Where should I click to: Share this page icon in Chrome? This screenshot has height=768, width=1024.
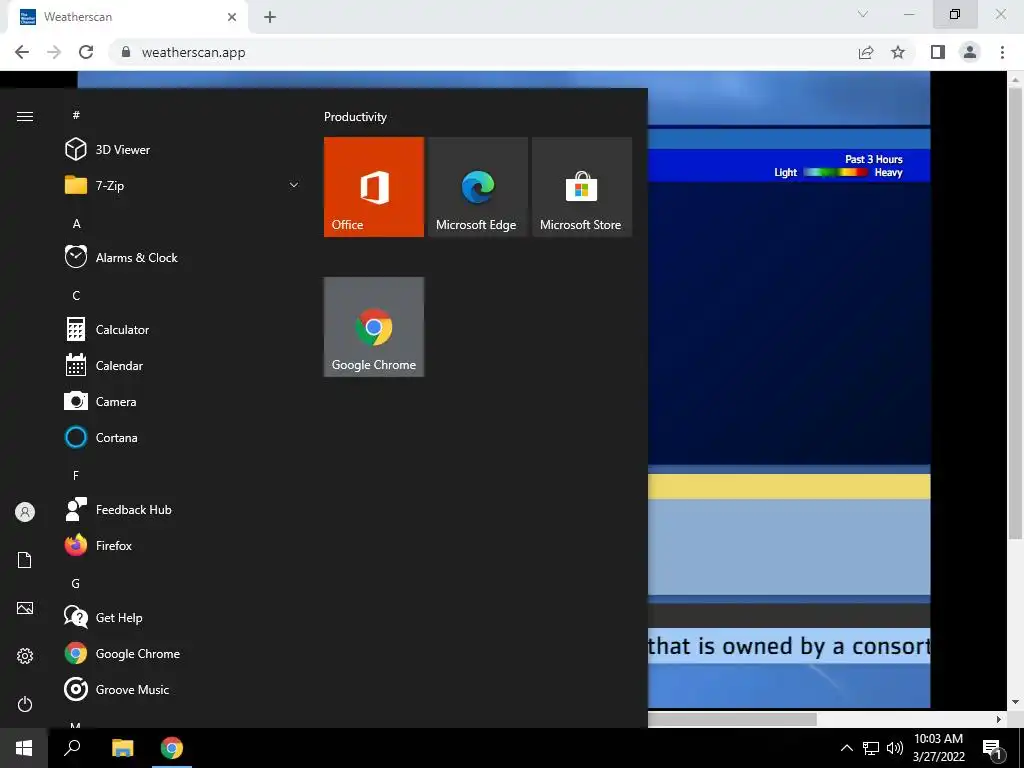(866, 52)
